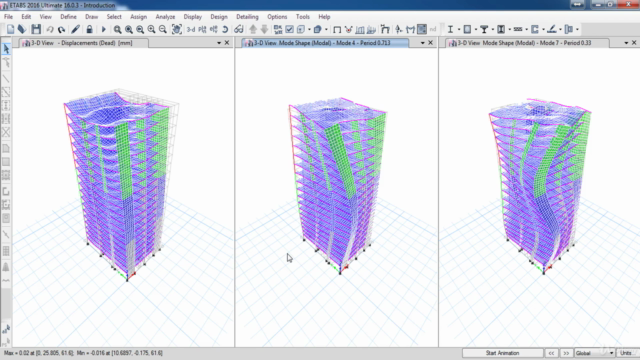Viewport: 640px width, 360px height.
Task: Click the Start Animation button
Action: (x=502, y=353)
